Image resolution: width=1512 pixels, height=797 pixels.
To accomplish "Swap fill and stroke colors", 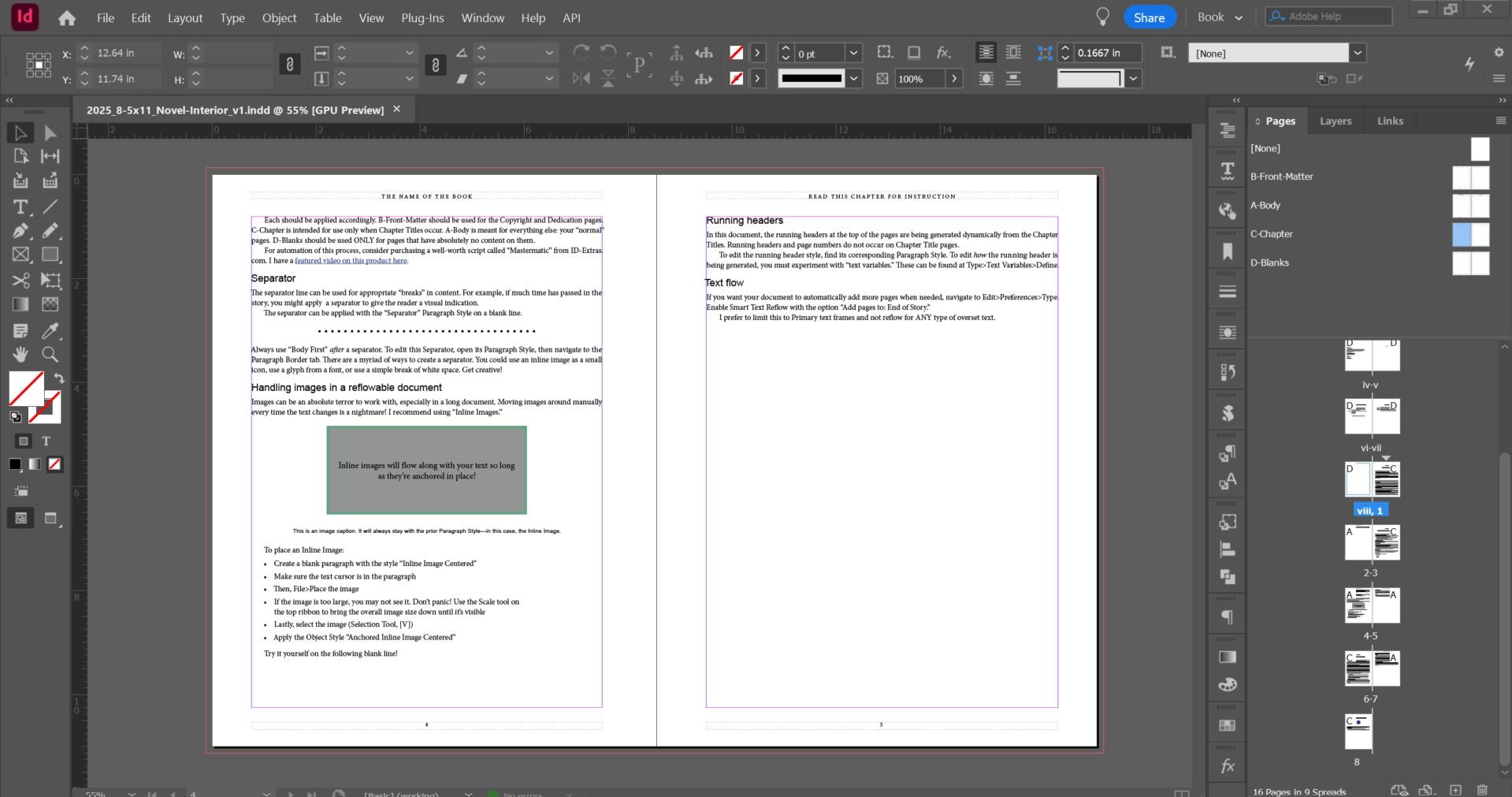I will (x=59, y=378).
